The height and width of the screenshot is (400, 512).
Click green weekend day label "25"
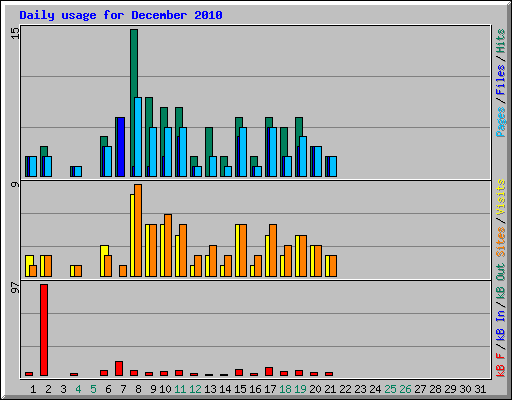coord(390,389)
